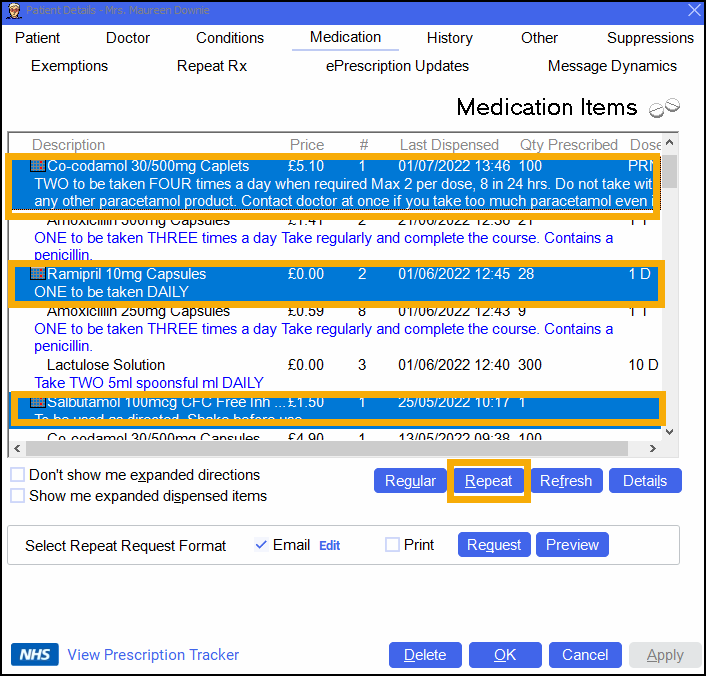Open View Prescription Tracker link

(x=153, y=655)
